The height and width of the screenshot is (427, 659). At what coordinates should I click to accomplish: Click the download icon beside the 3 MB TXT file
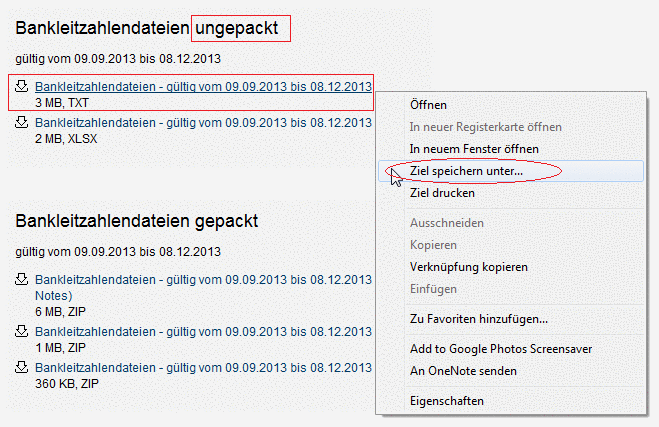click(21, 86)
